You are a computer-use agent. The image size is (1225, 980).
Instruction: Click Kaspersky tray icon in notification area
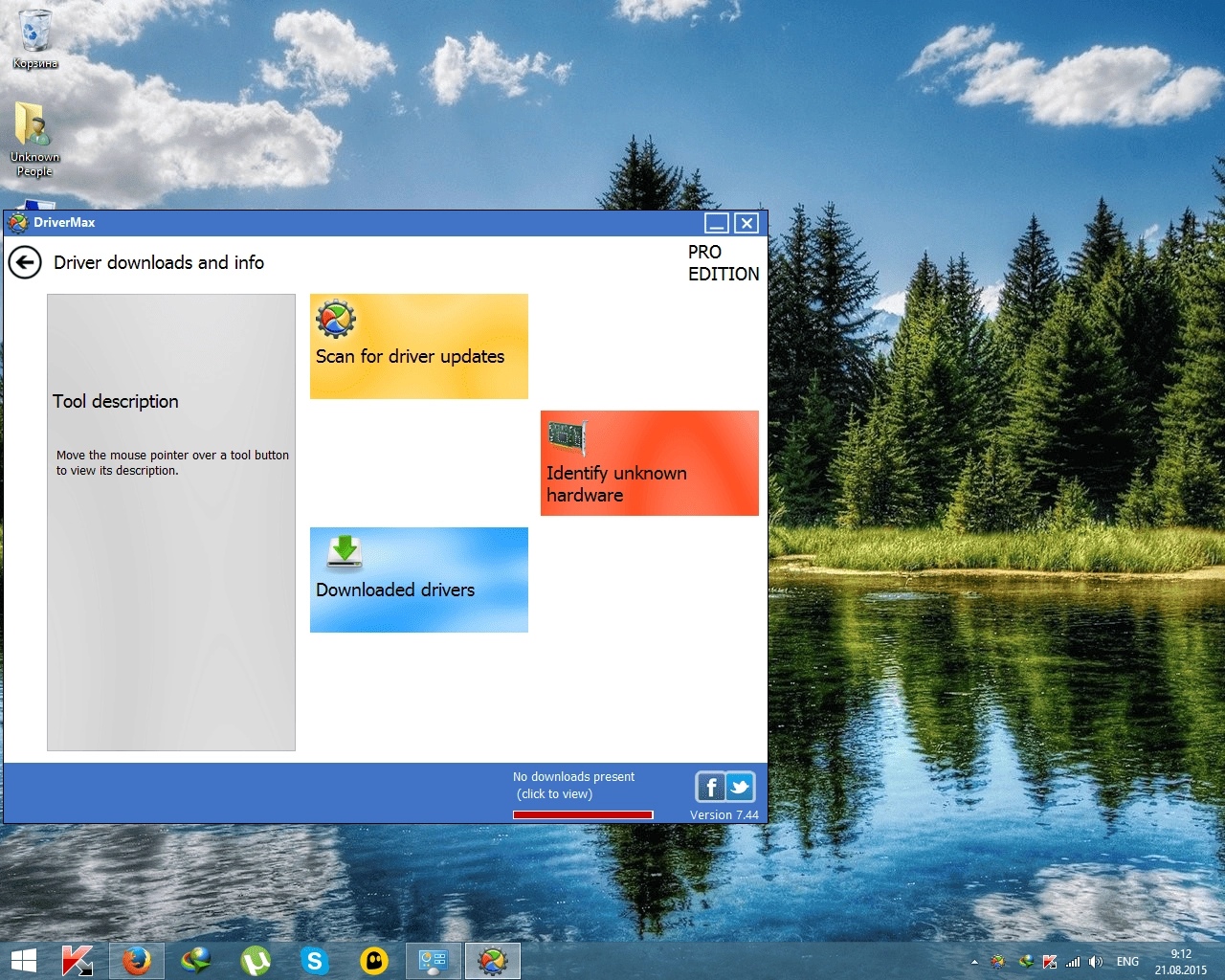1050,962
